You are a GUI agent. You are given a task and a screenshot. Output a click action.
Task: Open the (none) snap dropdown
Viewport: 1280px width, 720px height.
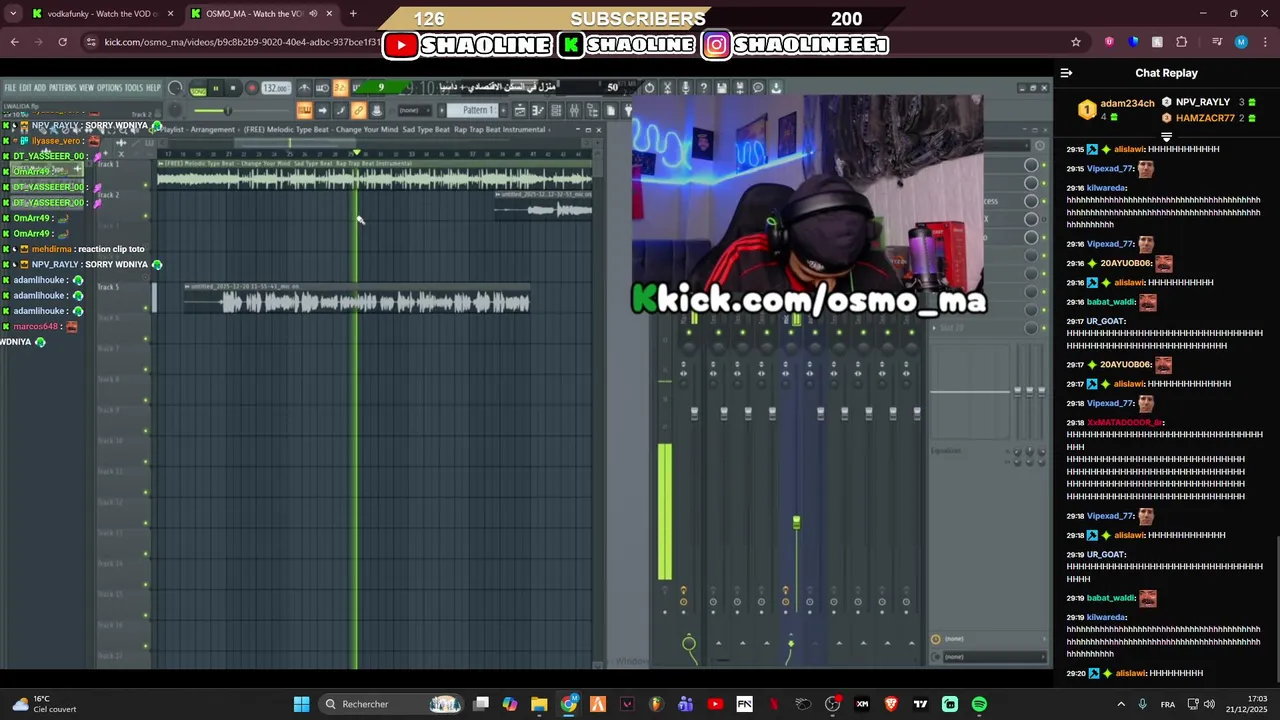click(x=415, y=110)
